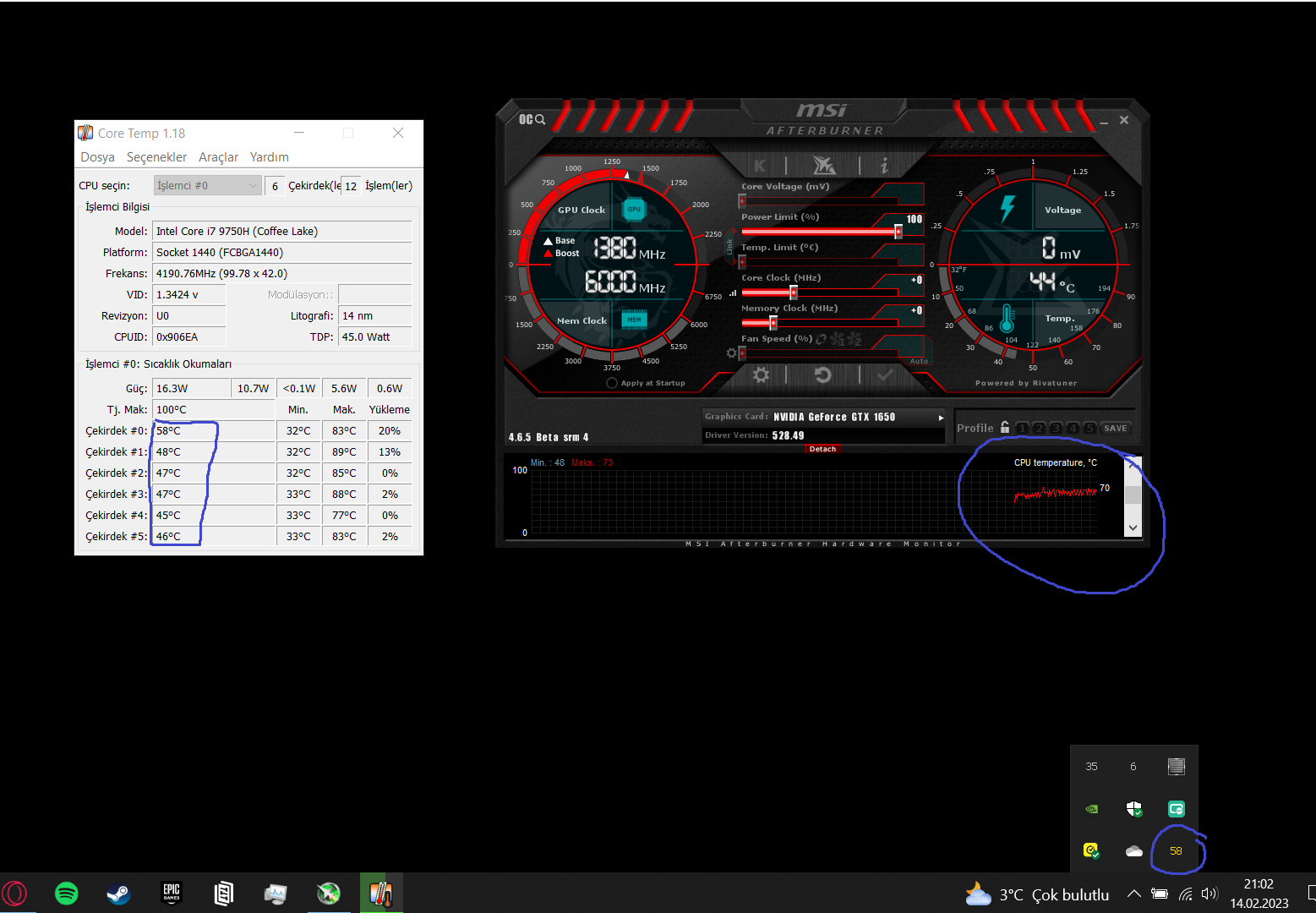Viewport: 1316px width, 913px height.
Task: Open the performance monitor taskbar icon
Action: (276, 894)
